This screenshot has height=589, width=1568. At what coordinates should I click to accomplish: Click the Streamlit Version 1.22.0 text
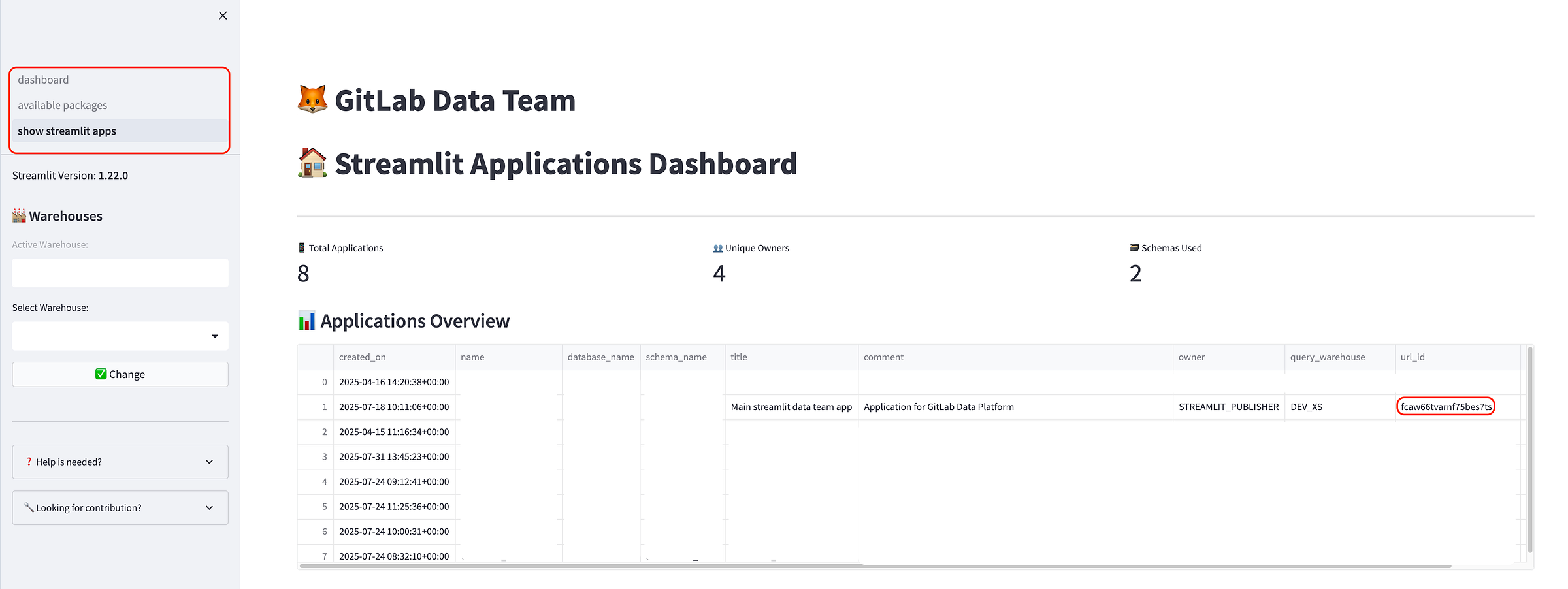point(70,176)
